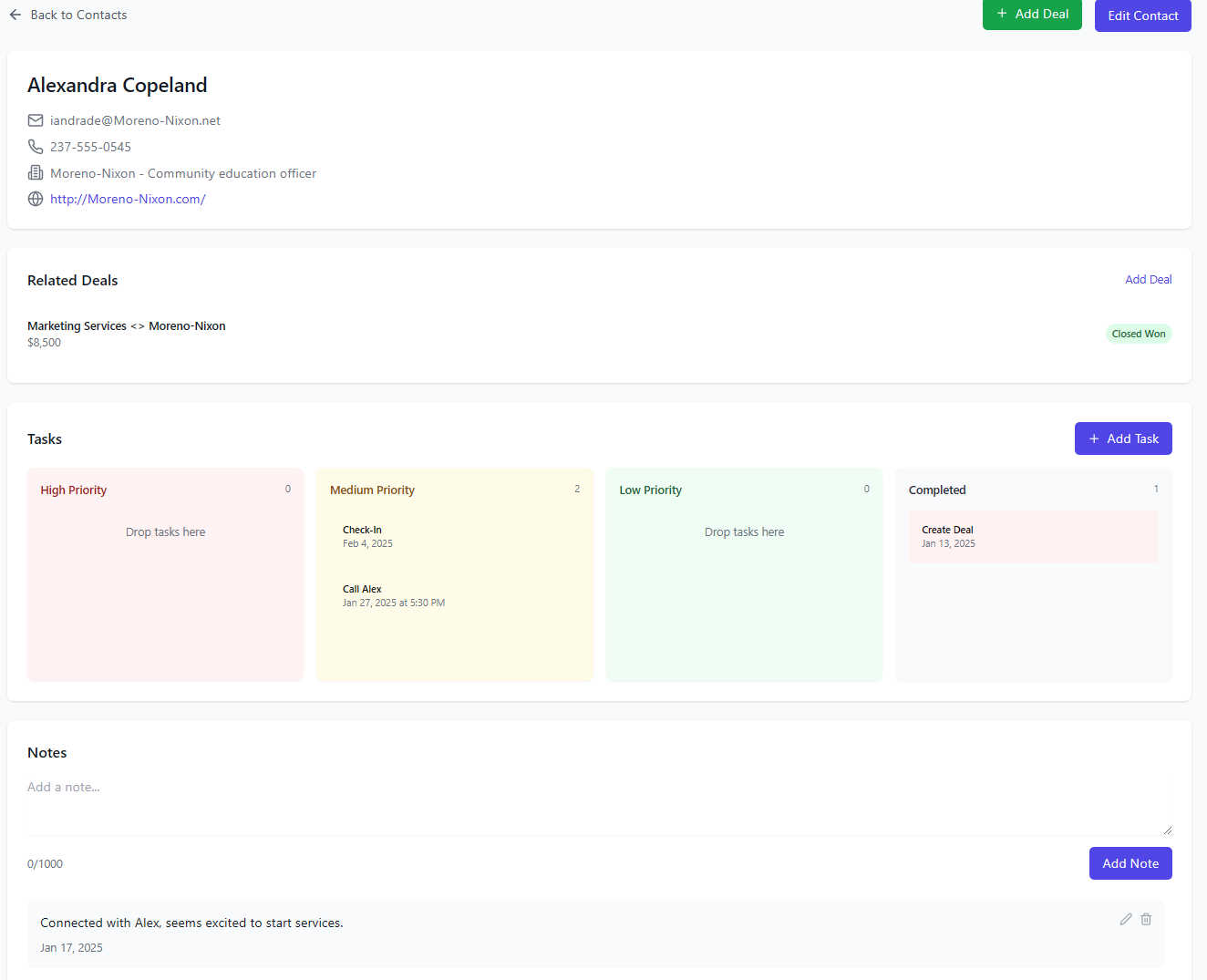The width and height of the screenshot is (1207, 980).
Task: Select the Check-In task card
Action: [454, 536]
